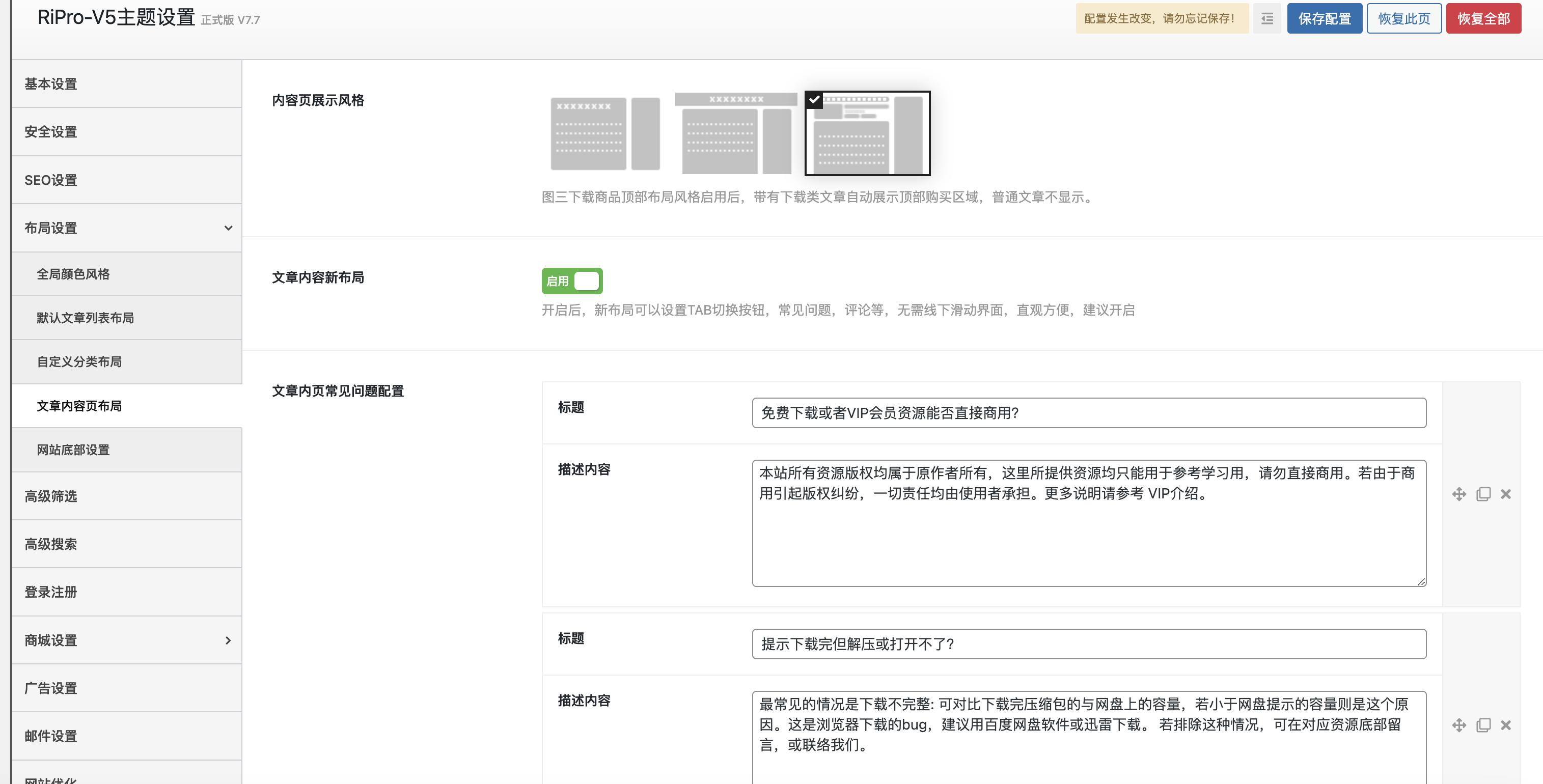Click the first FAQ 标题 input field
The height and width of the screenshot is (784, 1543).
(1089, 413)
